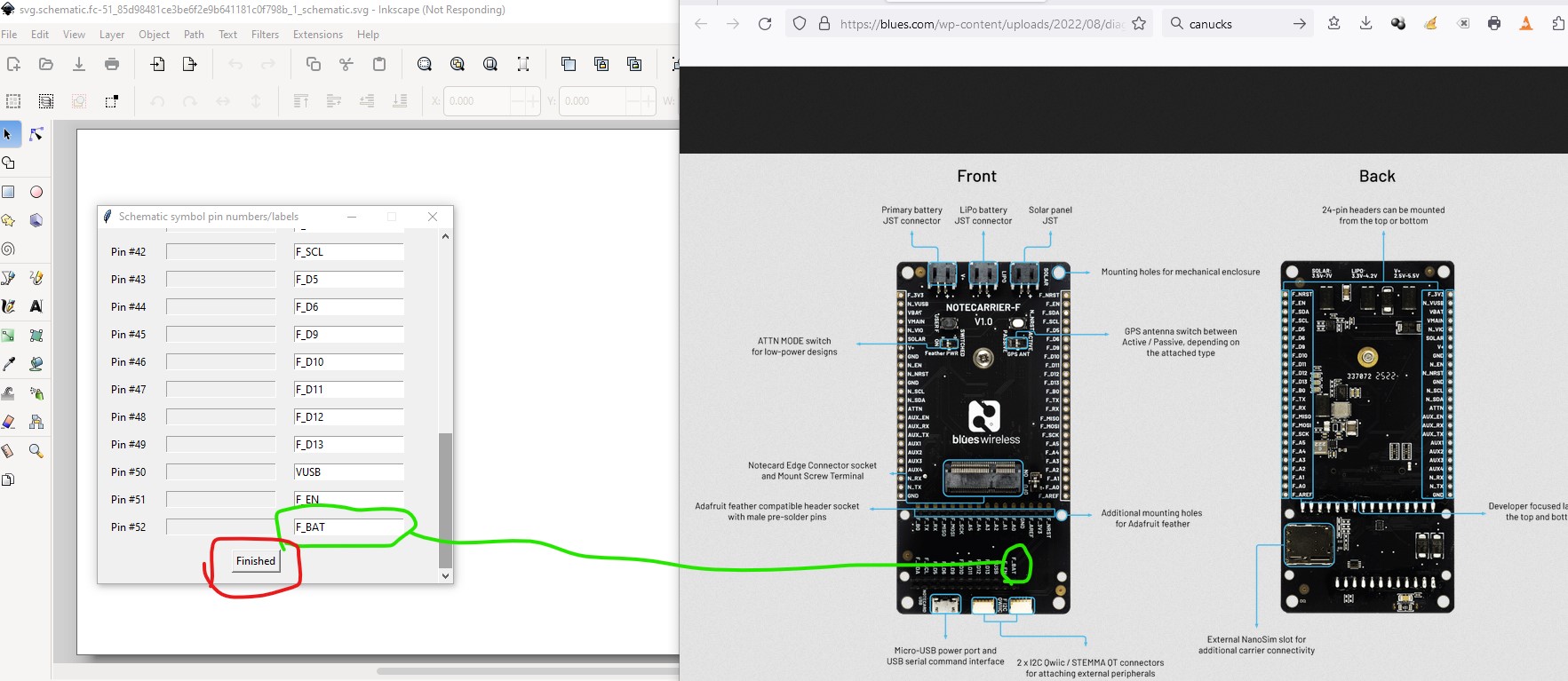
Task: Open Firefox downloads panel
Action: coord(1366,24)
